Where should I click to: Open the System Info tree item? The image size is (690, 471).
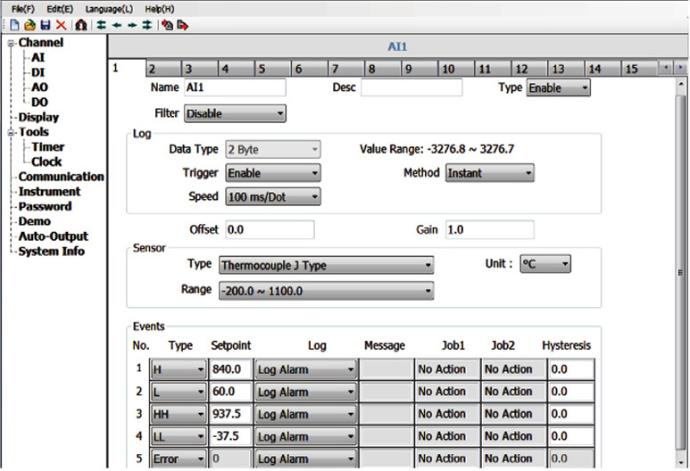point(51,251)
